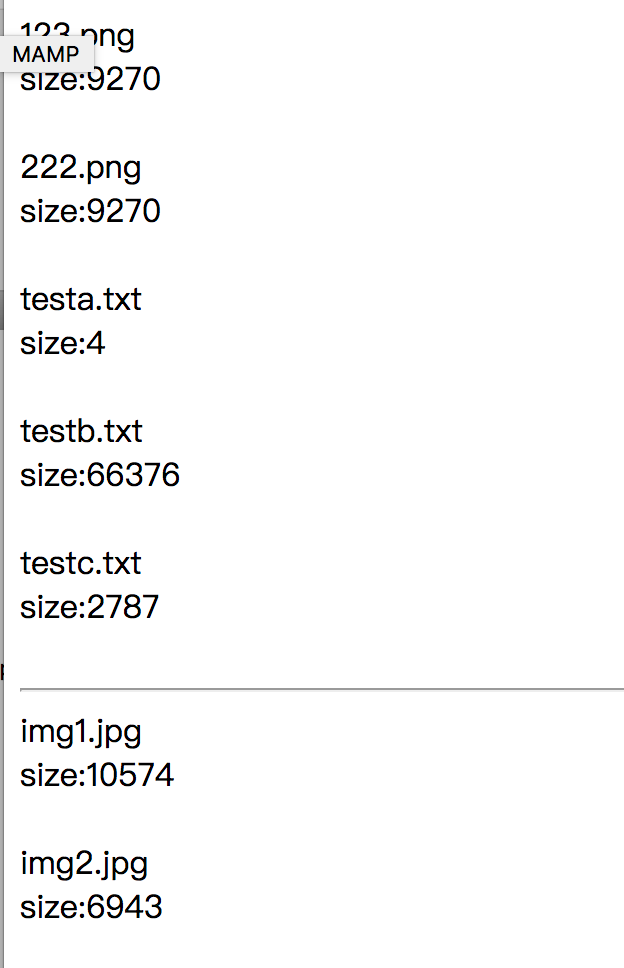This screenshot has width=624, height=968.
Task: Click the size:9270 line below 222.png
Action: [90, 211]
